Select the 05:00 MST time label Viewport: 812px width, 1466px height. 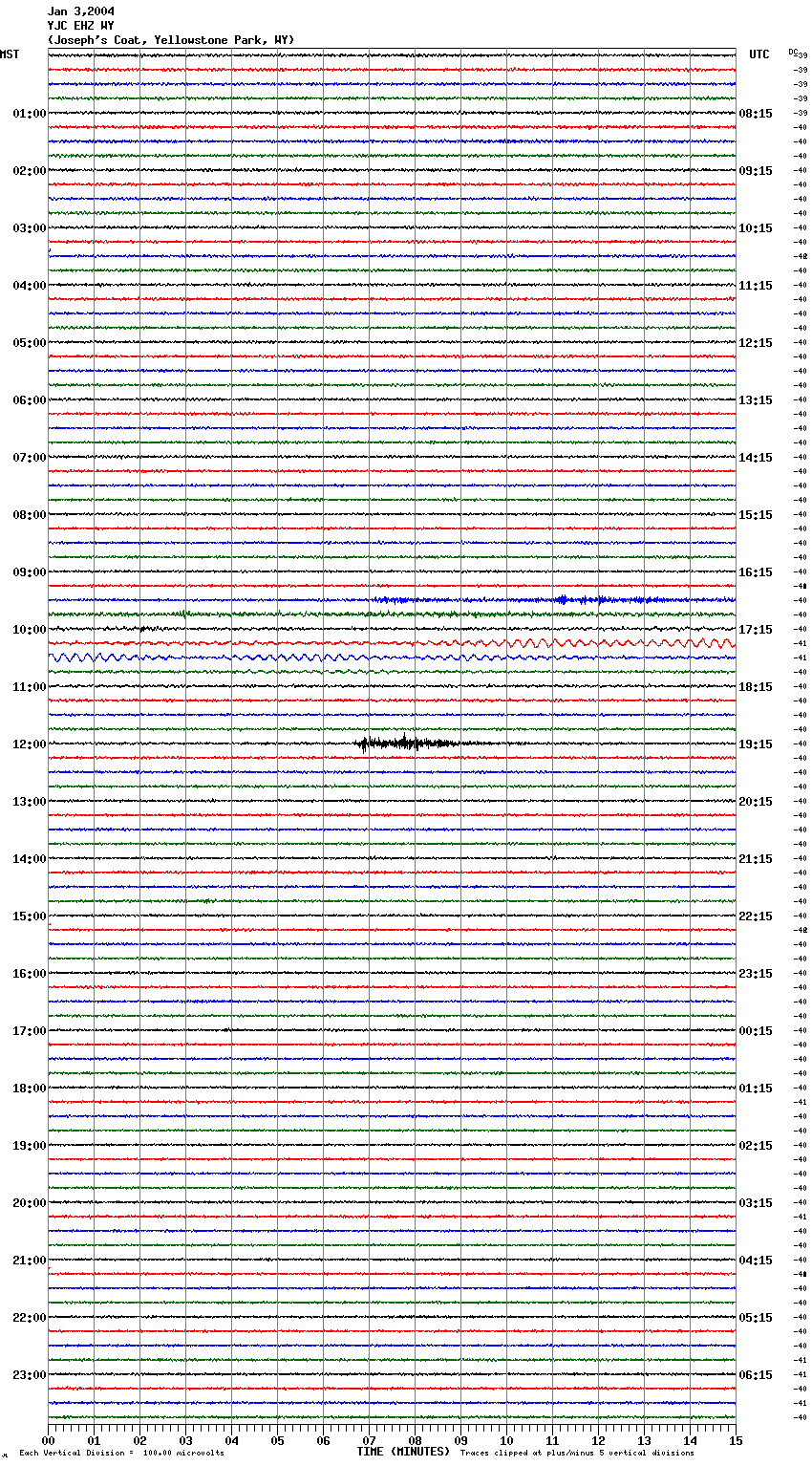tap(30, 343)
